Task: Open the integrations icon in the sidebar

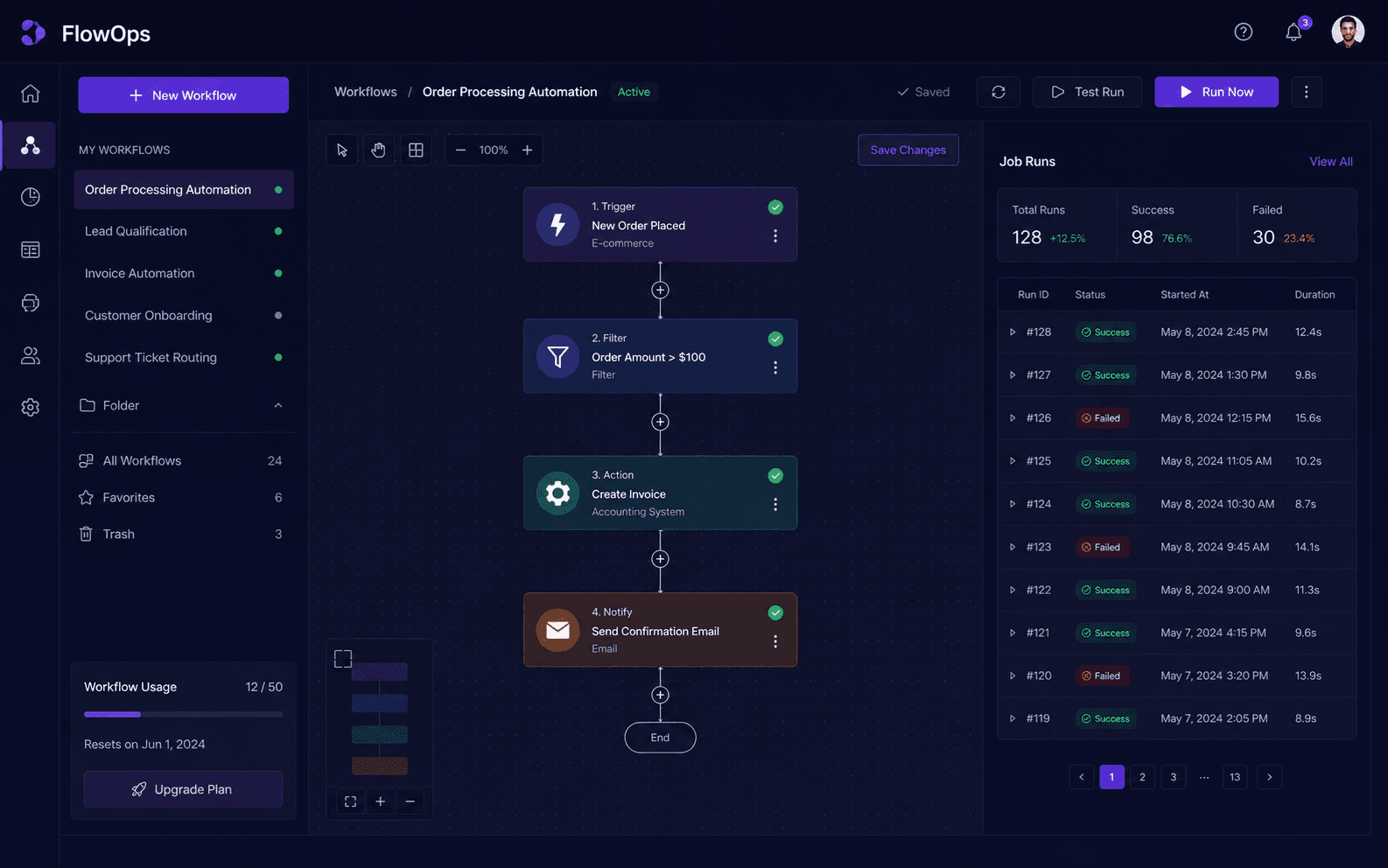Action: tap(31, 303)
